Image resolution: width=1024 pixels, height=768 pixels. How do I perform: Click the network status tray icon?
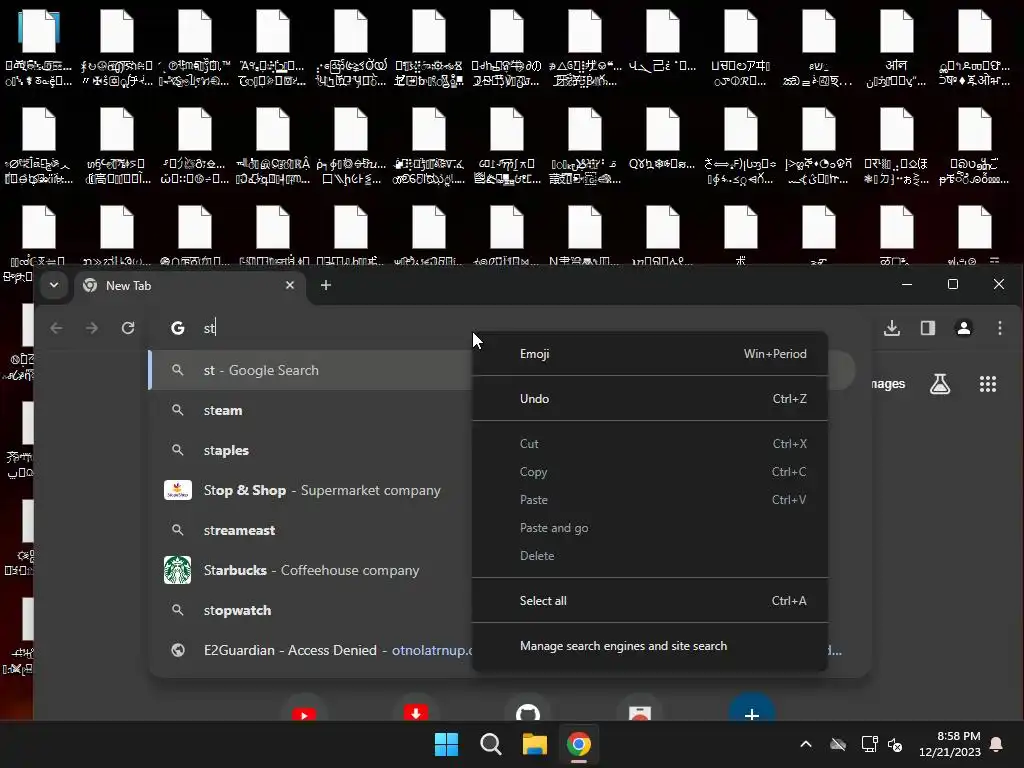(x=869, y=744)
